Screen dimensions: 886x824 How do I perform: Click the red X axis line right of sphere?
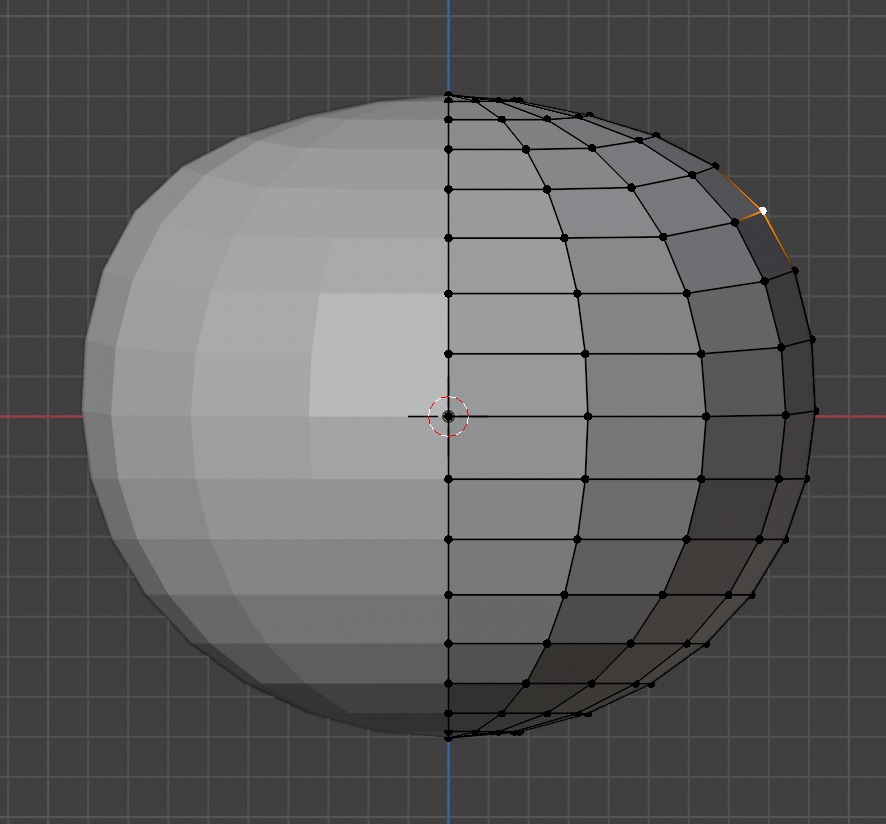pos(850,416)
